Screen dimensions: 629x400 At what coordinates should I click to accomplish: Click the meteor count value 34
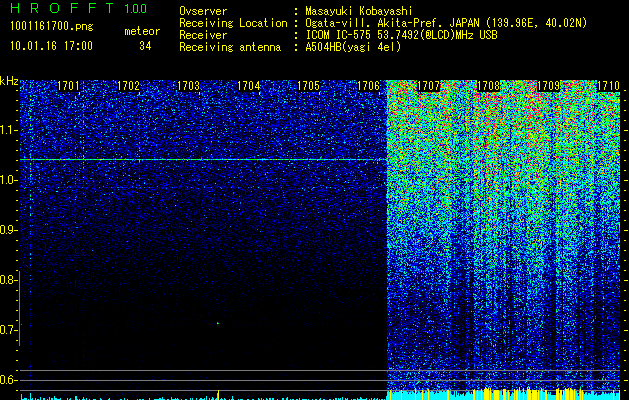click(145, 46)
